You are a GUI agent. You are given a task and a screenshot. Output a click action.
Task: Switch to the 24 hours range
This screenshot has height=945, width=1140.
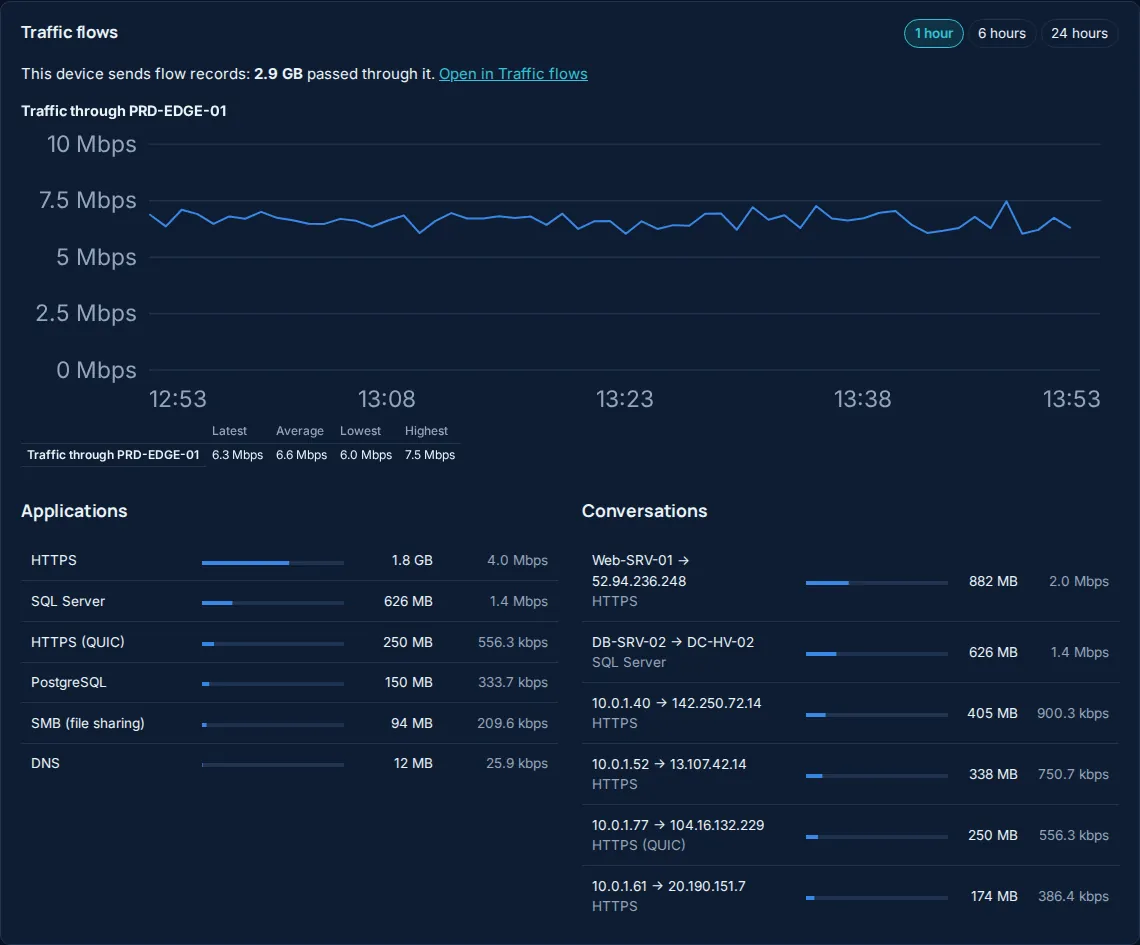[x=1079, y=33]
